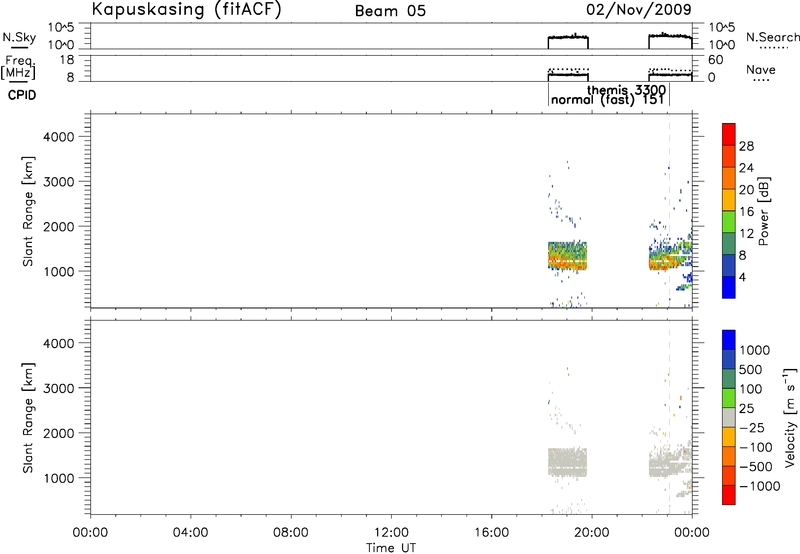800x554 pixels.
Task: Click the "60" tick on the Nave axis
Action: pyautogui.click(x=715, y=60)
